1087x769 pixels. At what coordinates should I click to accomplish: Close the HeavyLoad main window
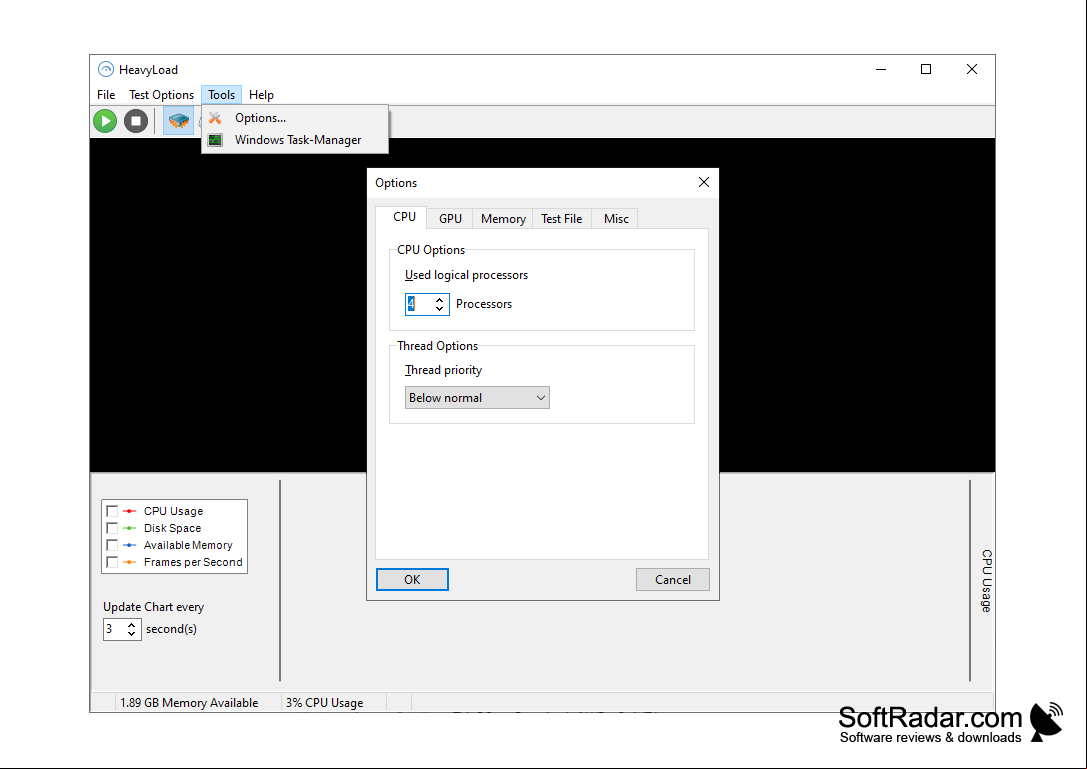(972, 69)
